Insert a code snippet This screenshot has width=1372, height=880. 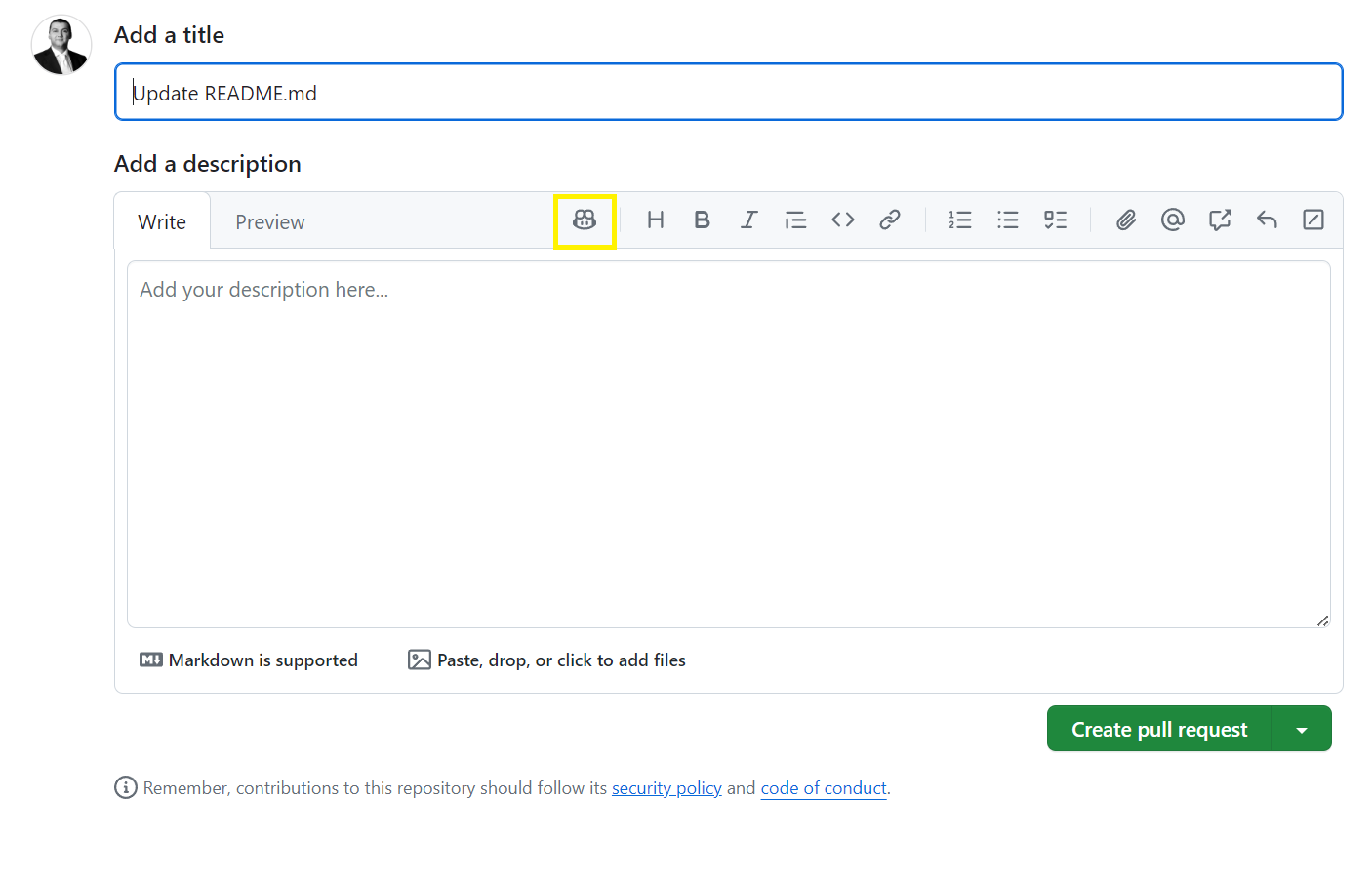point(843,220)
